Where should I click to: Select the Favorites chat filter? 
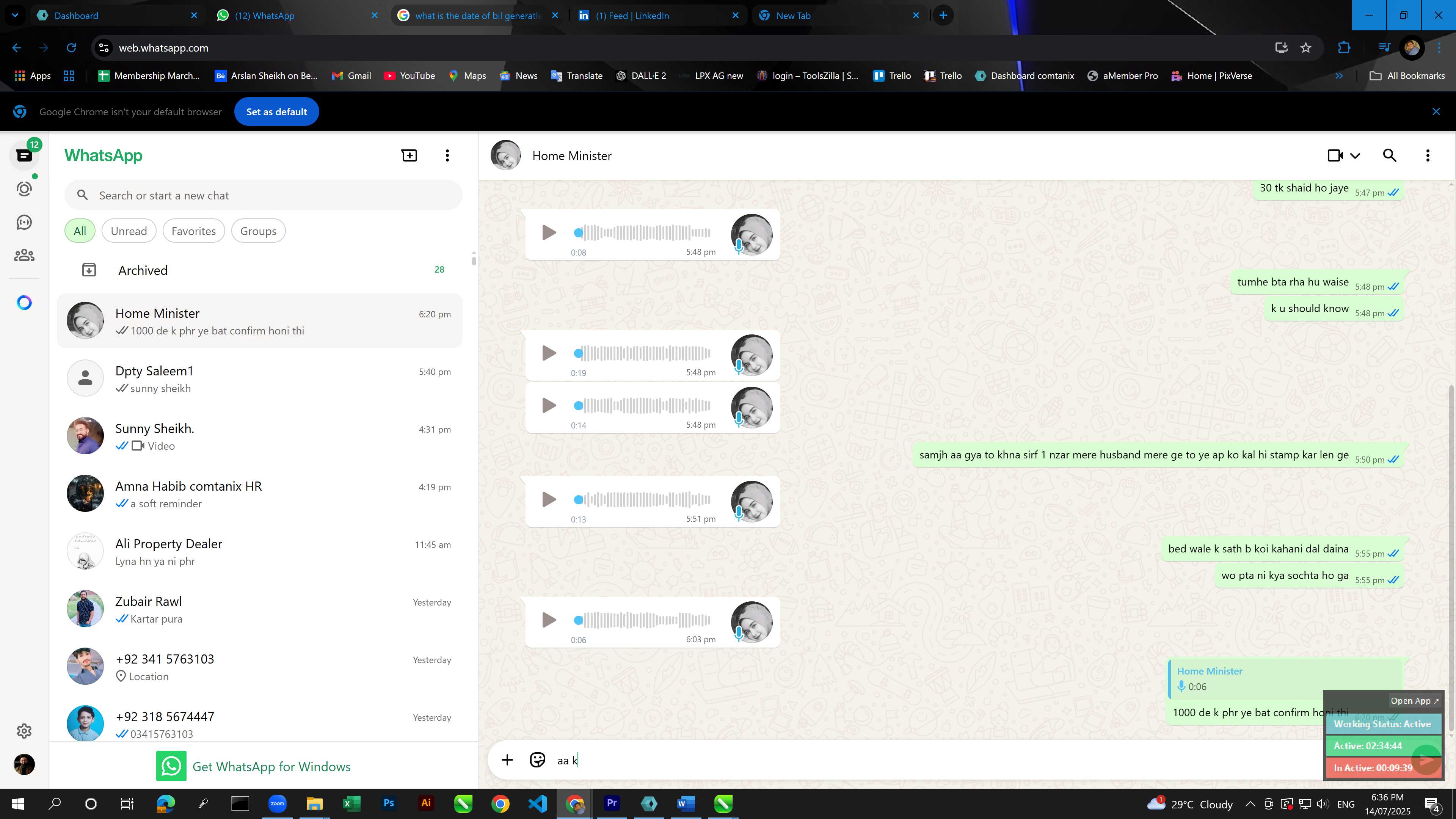(194, 231)
